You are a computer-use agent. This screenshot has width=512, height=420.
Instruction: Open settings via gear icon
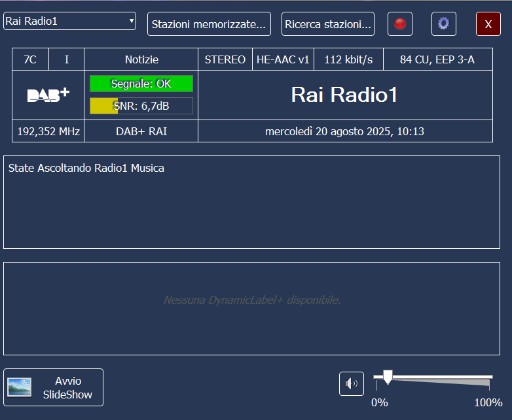click(443, 24)
